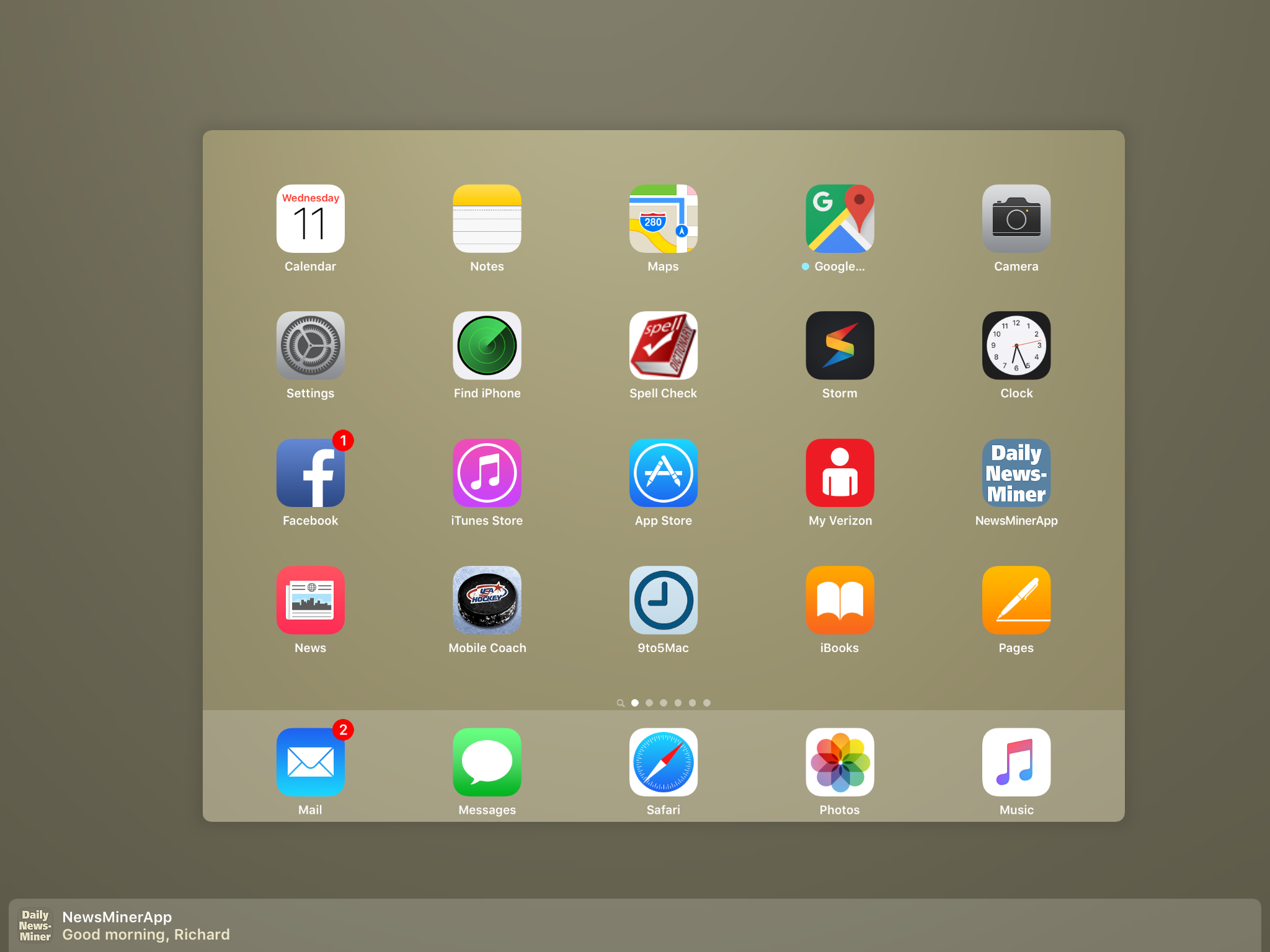Viewport: 1270px width, 952px height.
Task: Click the "iTunes Store" label text
Action: point(487,521)
